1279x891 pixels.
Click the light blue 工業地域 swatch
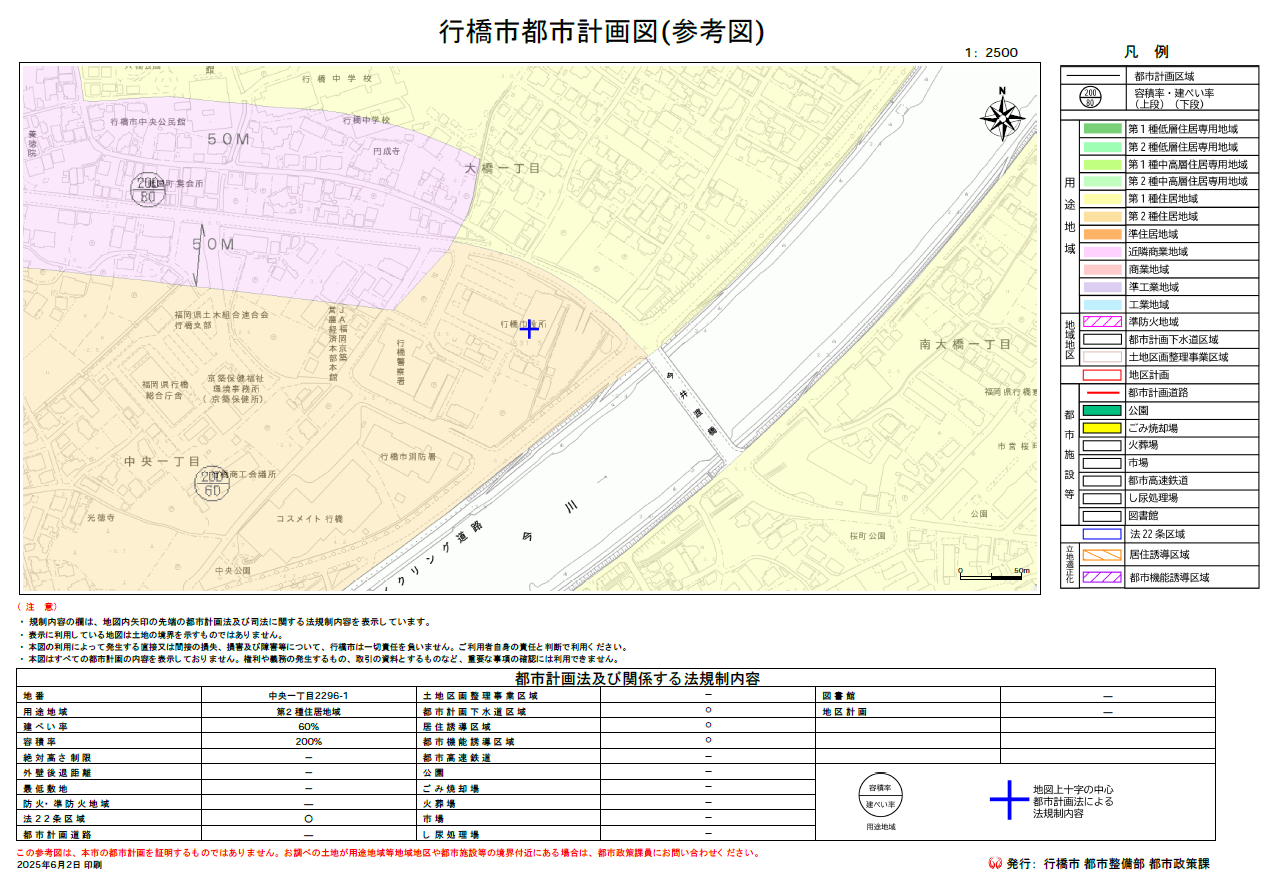(1102, 304)
